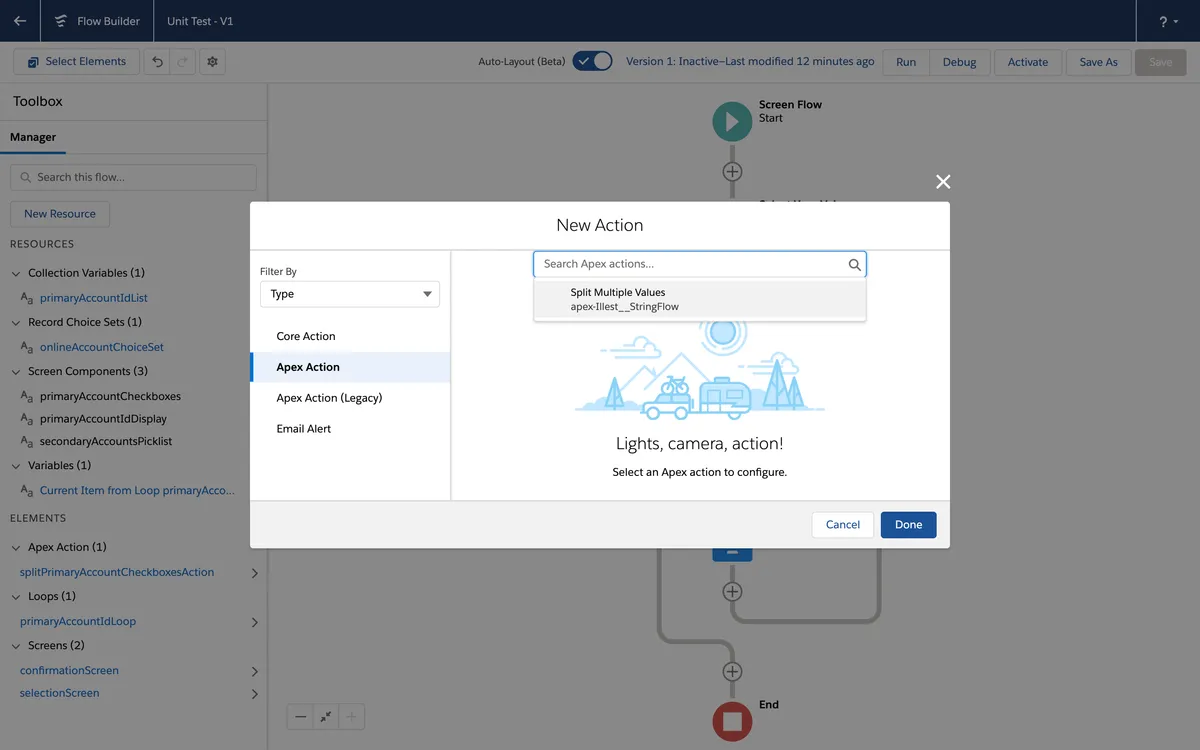Screen dimensions: 1200x750
Task: Select Apex Action category
Action: (x=350, y=367)
